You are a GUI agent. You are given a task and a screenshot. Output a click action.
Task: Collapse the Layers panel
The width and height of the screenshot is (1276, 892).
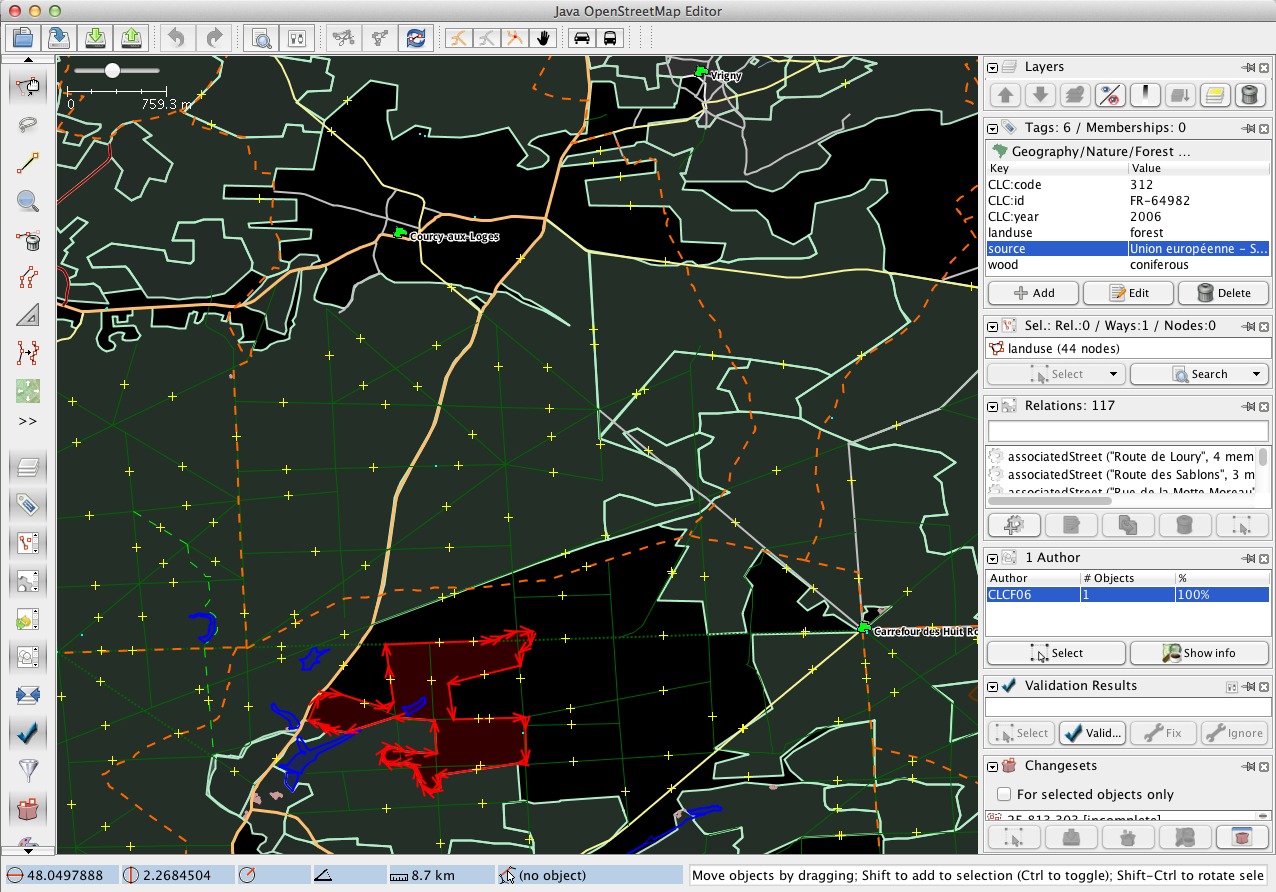click(x=993, y=68)
